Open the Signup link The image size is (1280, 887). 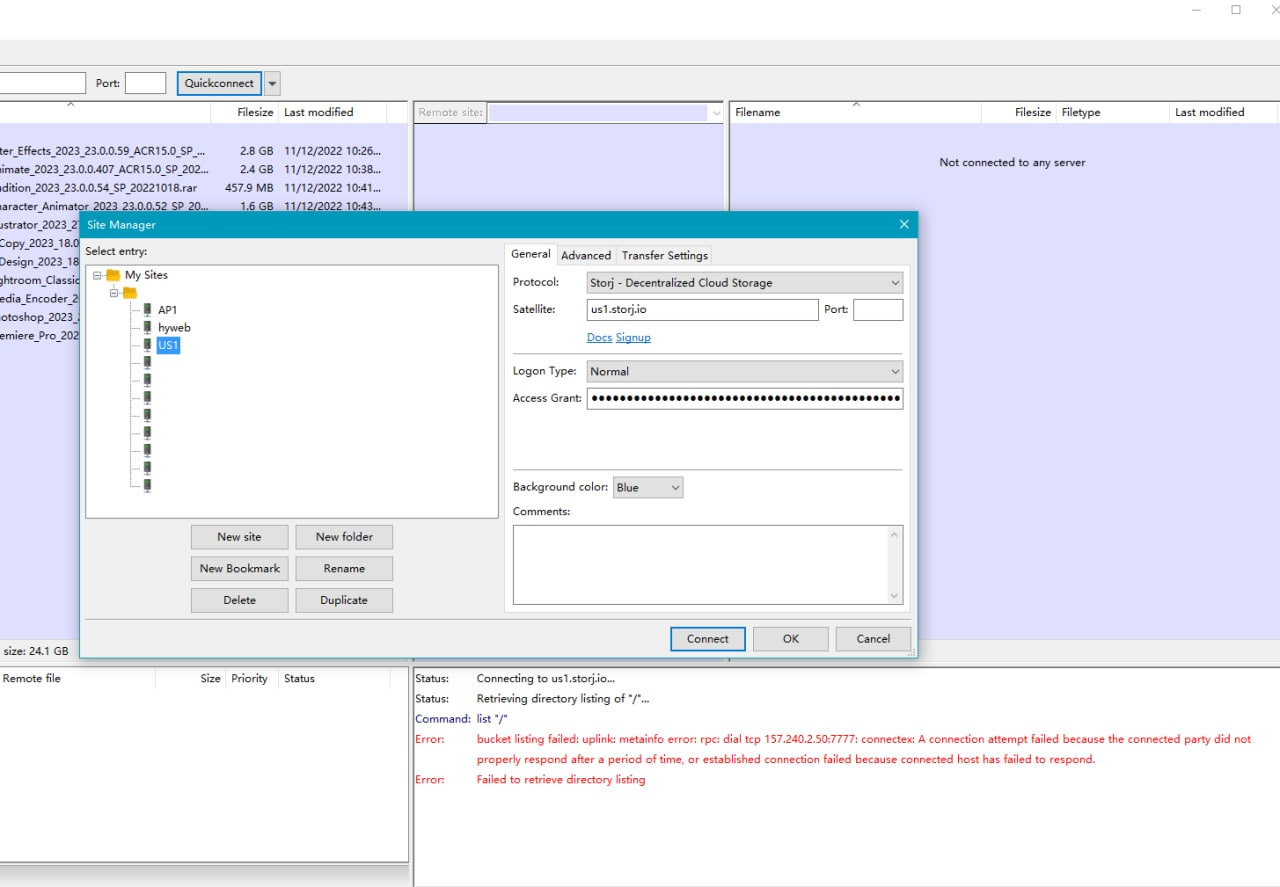(x=633, y=337)
